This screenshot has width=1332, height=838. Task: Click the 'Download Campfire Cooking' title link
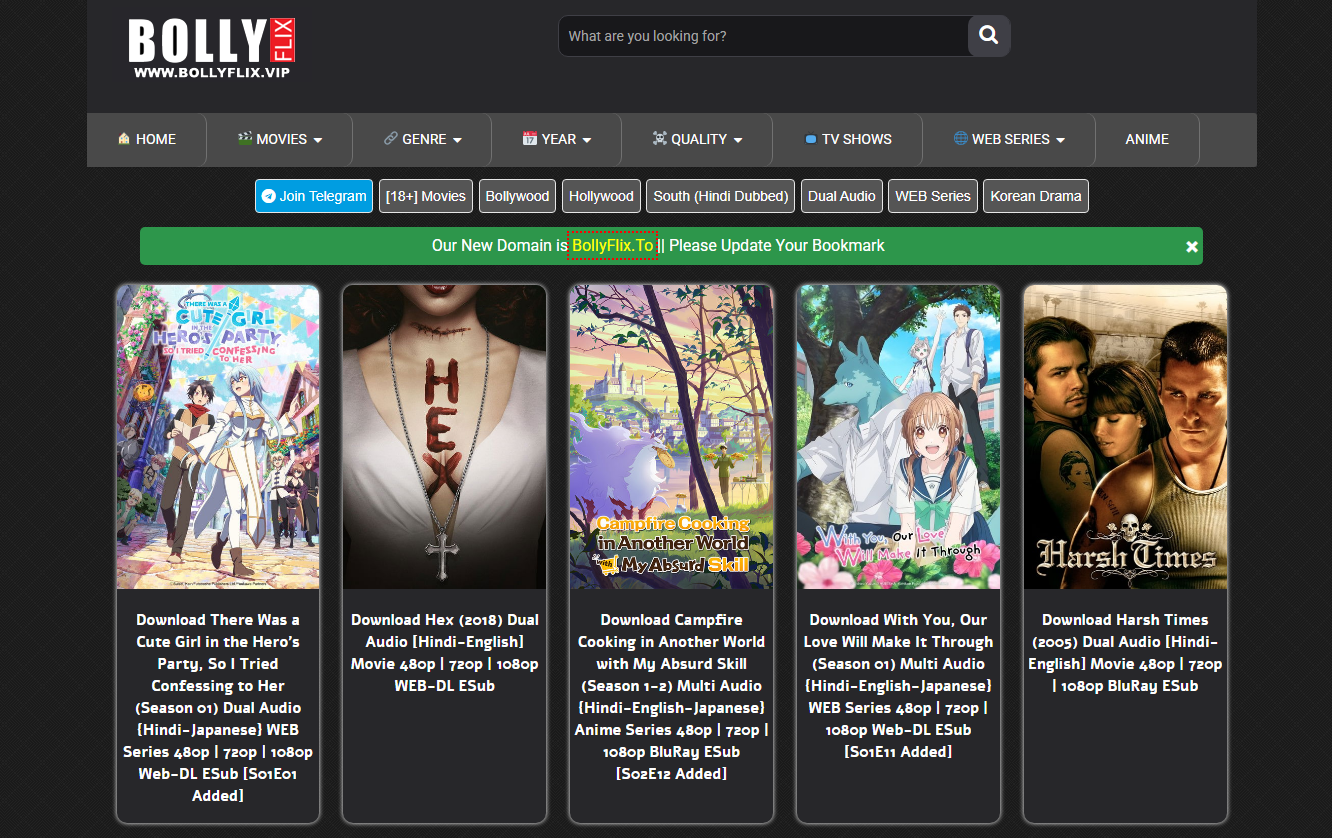pyautogui.click(x=672, y=697)
